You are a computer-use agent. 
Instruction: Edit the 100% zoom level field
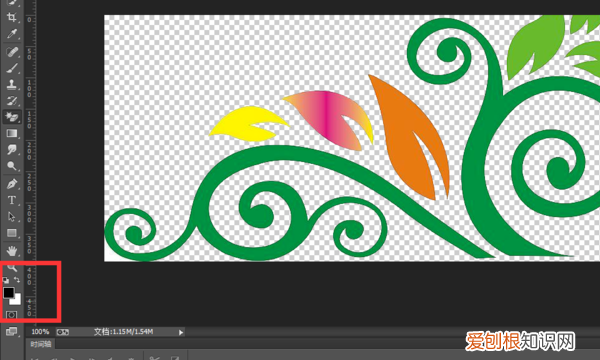tap(40, 332)
